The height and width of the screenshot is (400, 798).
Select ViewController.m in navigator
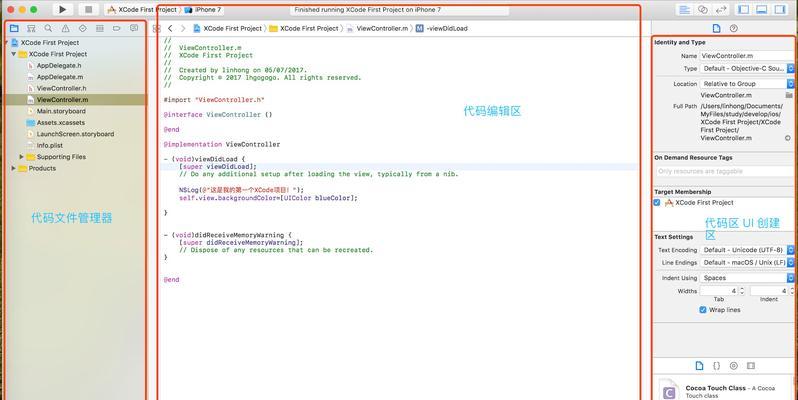coord(62,100)
